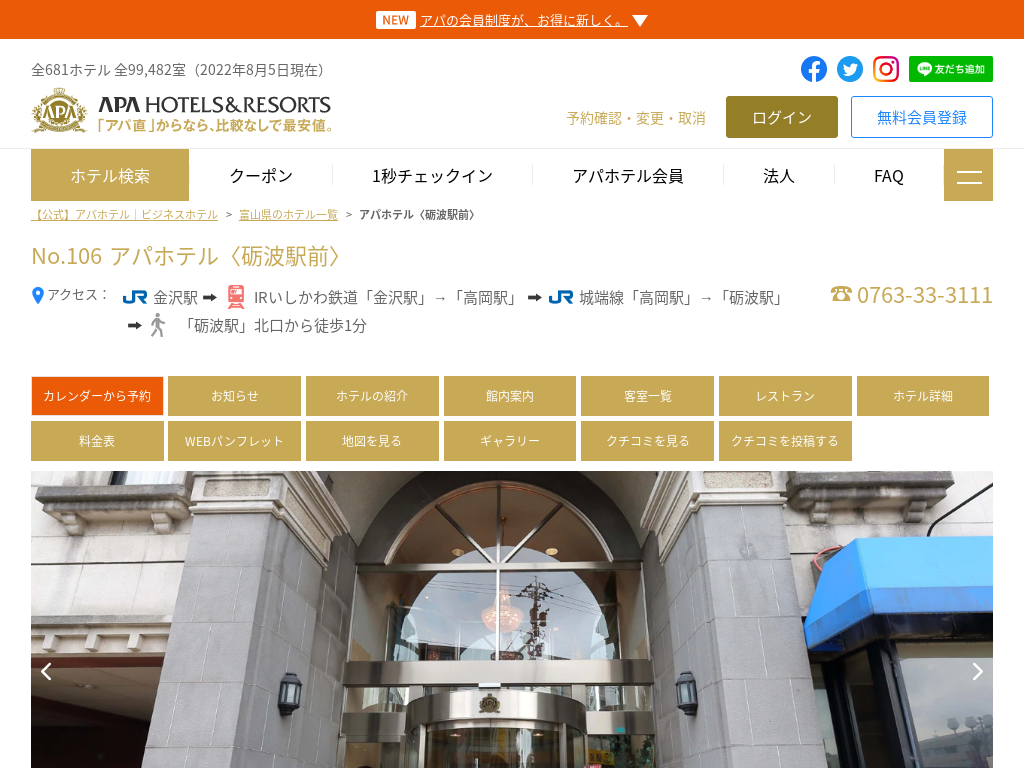Viewport: 1024px width, 768px height.
Task: Open the APA Hotels Facebook page icon
Action: click(814, 69)
